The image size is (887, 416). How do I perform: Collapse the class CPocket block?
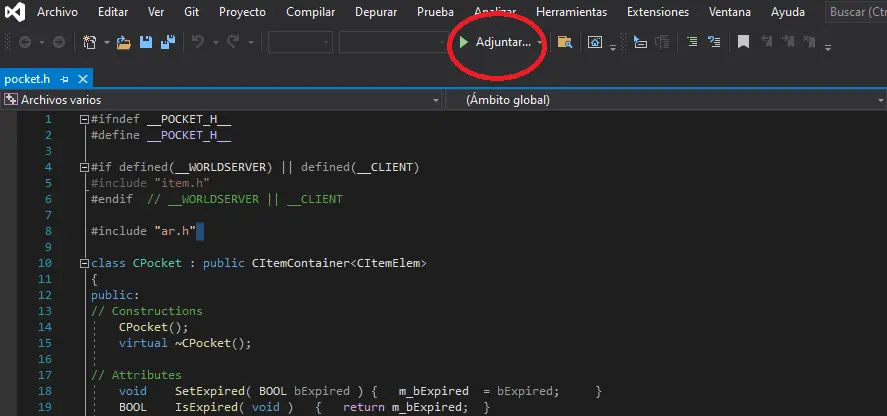tap(85, 263)
